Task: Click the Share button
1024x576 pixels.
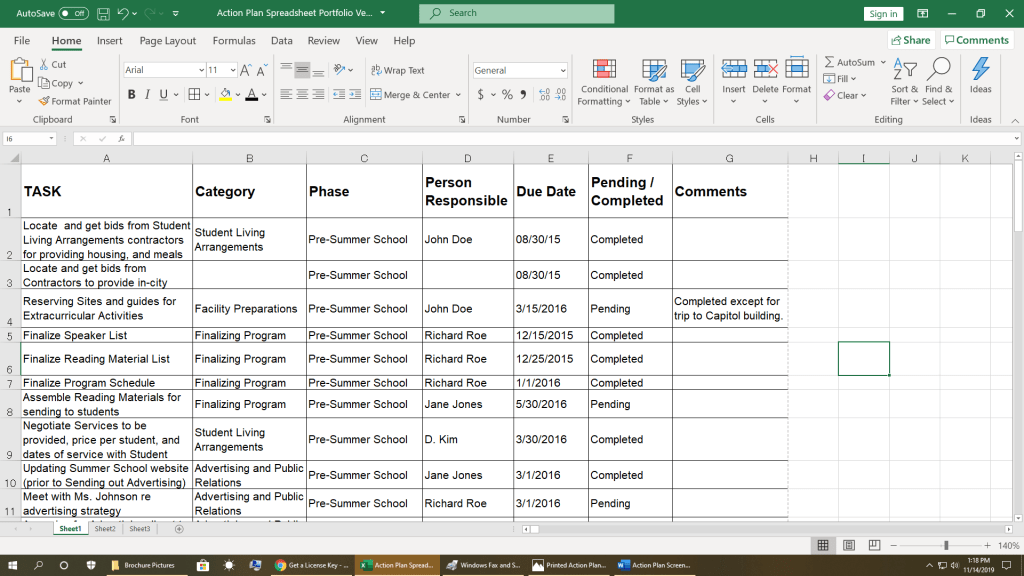Action: point(910,41)
